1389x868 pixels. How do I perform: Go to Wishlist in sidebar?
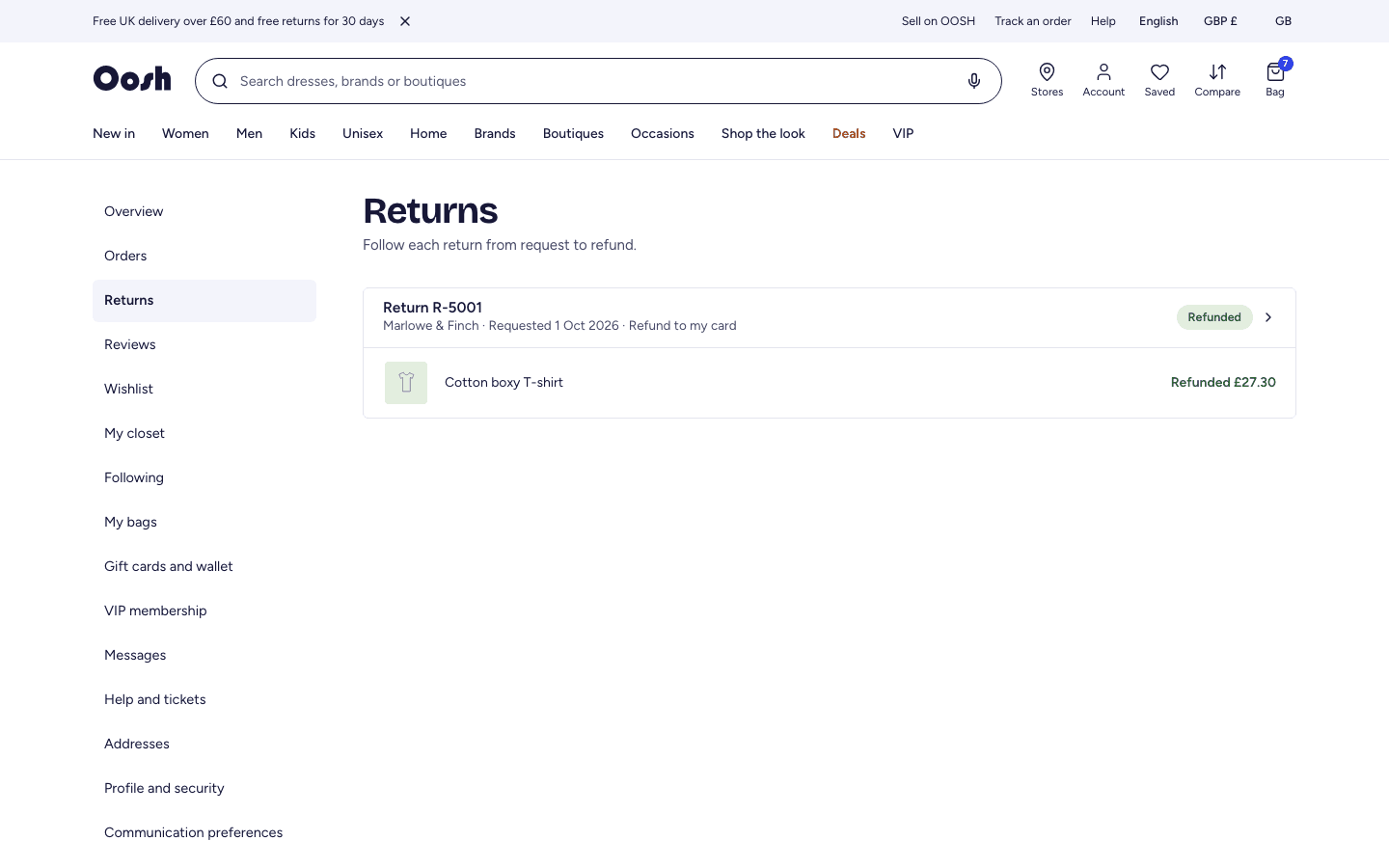tap(204, 390)
